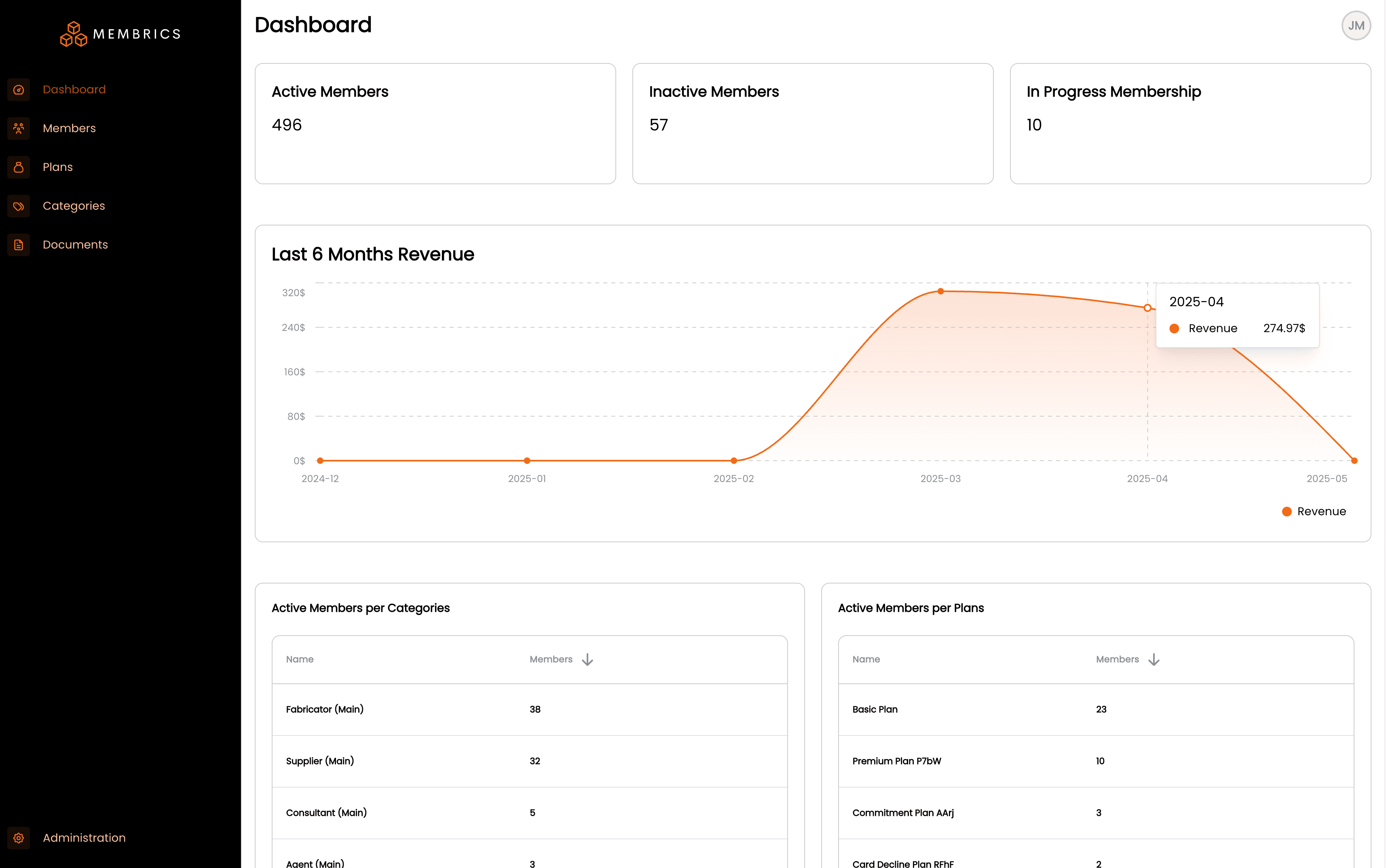Image resolution: width=1386 pixels, height=868 pixels.
Task: Sort categories table by Name header
Action: click(300, 659)
